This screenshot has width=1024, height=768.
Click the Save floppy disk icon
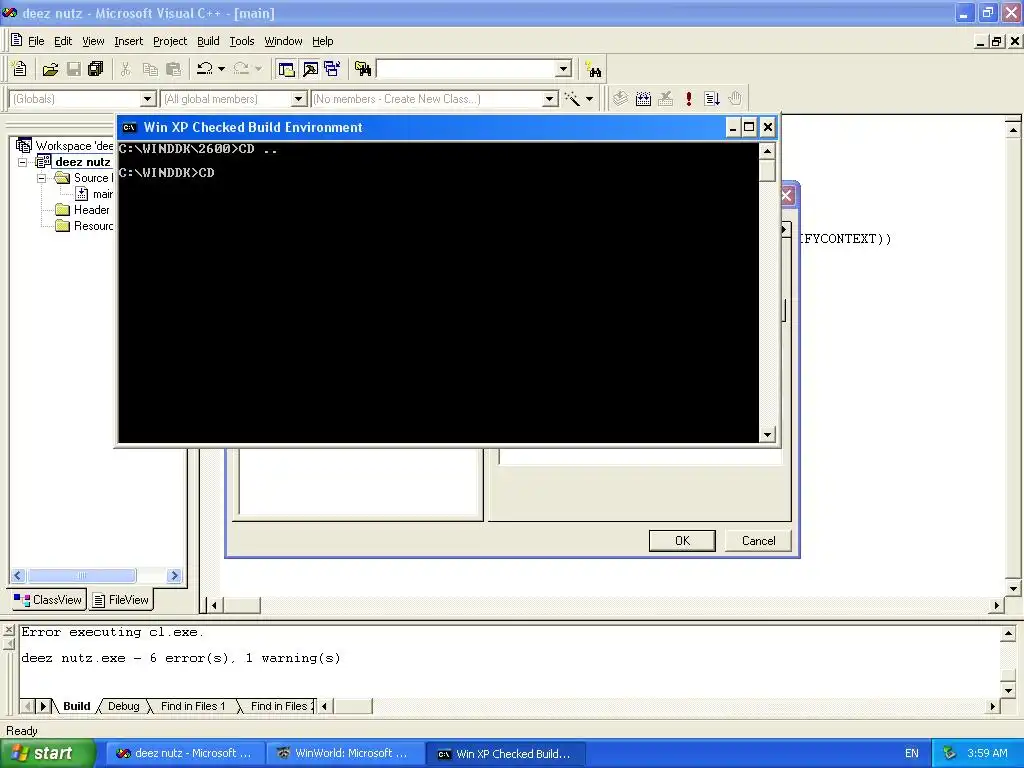pos(74,69)
